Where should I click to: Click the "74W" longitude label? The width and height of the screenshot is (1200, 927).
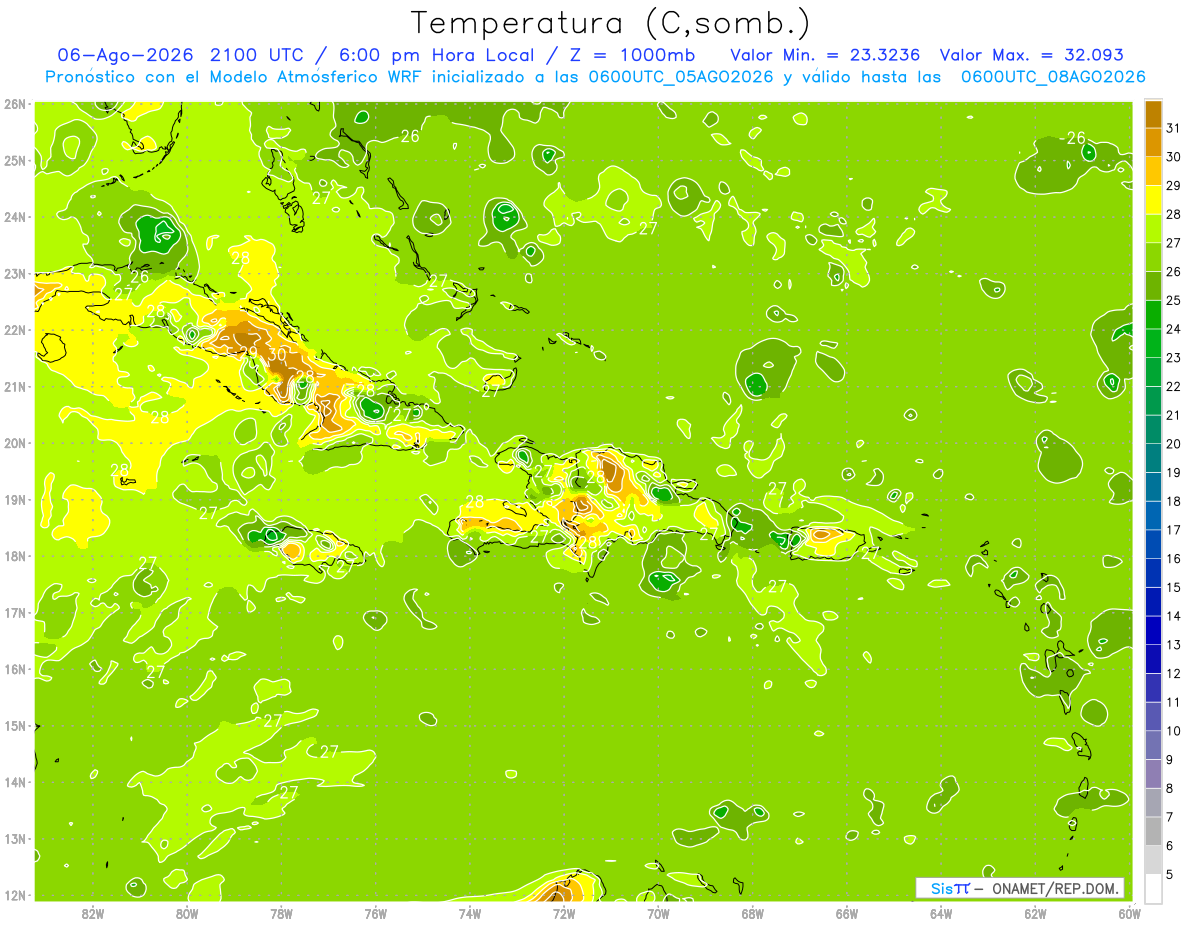[469, 914]
